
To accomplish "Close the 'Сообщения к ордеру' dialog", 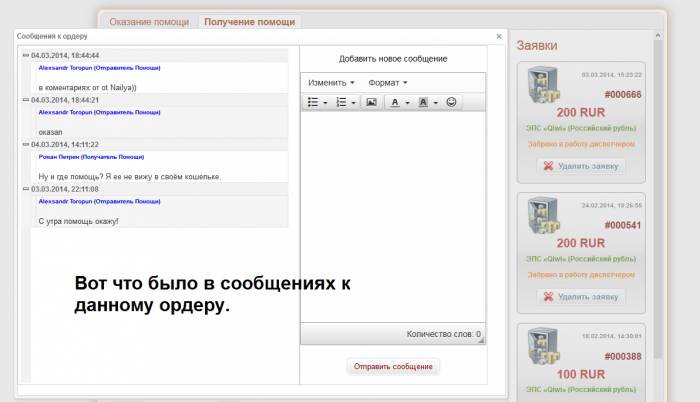I will point(499,36).
